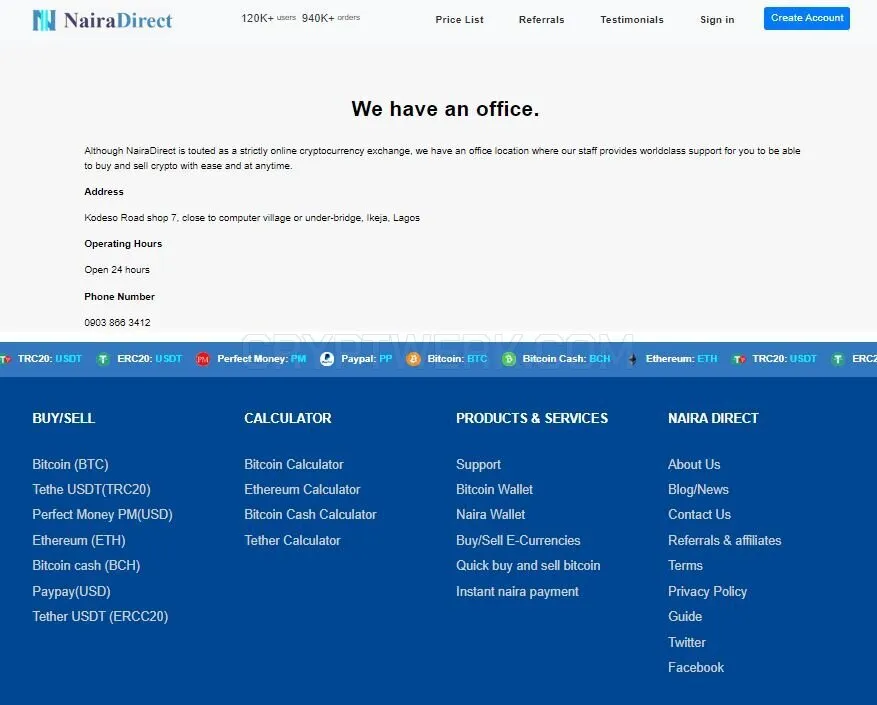Viewport: 877px width, 705px height.
Task: Open Tether USDT (ERCC20) link
Action: click(x=100, y=617)
